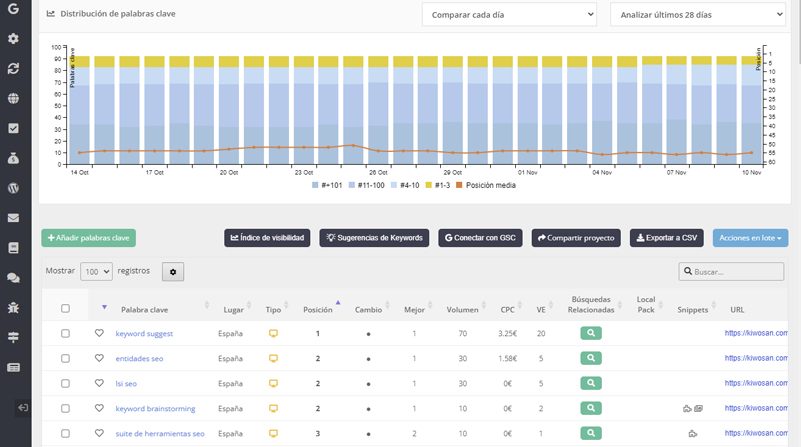The image size is (801, 447).
Task: Toggle the '#+101' legend color swatch
Action: tap(315, 185)
